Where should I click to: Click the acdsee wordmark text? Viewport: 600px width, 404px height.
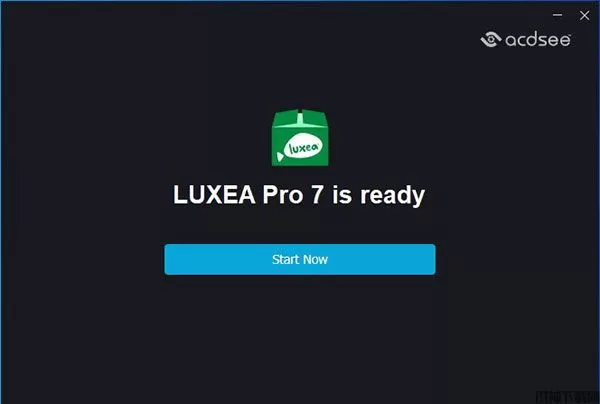[538, 40]
